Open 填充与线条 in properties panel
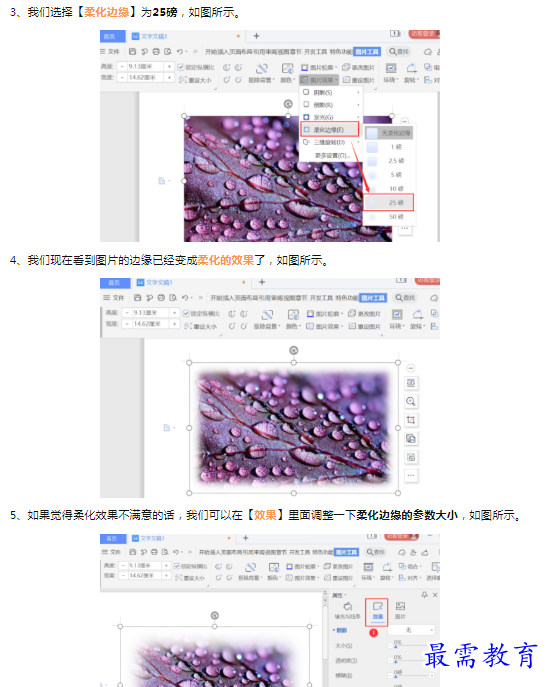 point(347,611)
